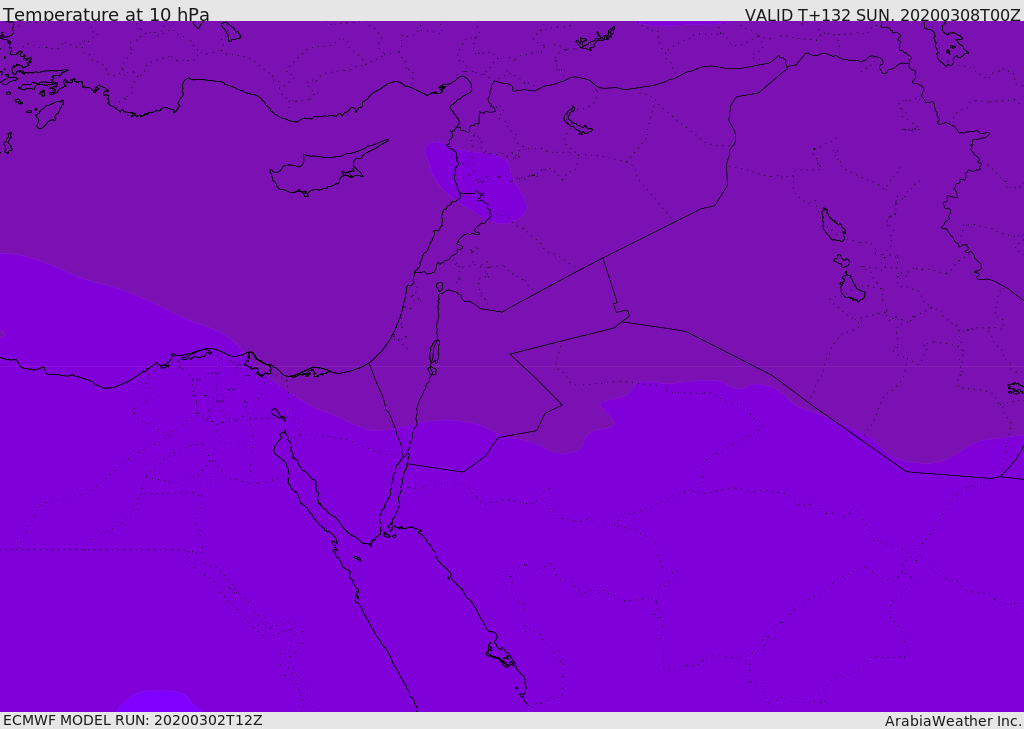1024x729 pixels.
Task: Click the ECMWF MODEL RUN label
Action: (x=132, y=720)
